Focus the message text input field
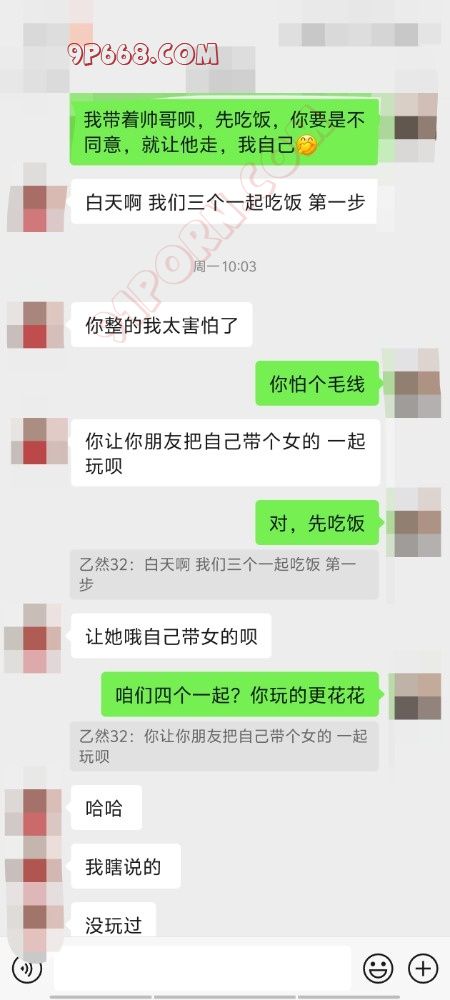Viewport: 450px width, 1000px height. (202, 969)
